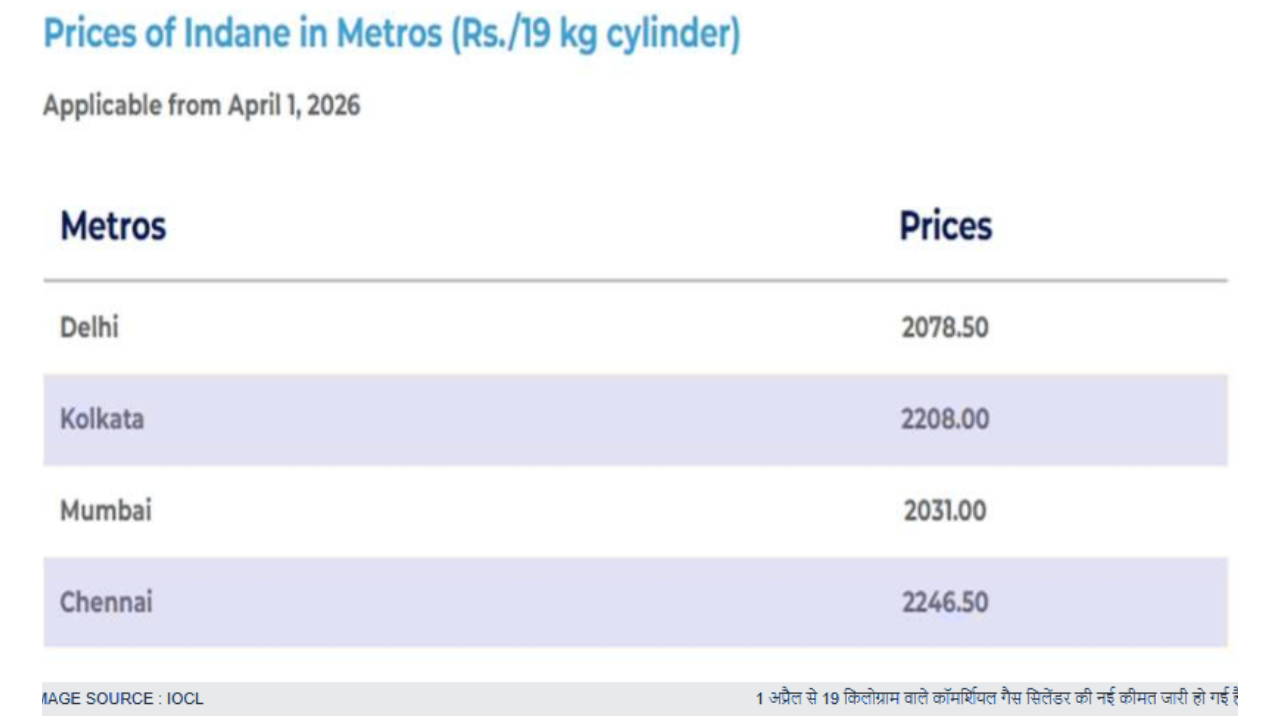1280x720 pixels.
Task: Select the 'Prices' column header
Action: [x=945, y=226]
